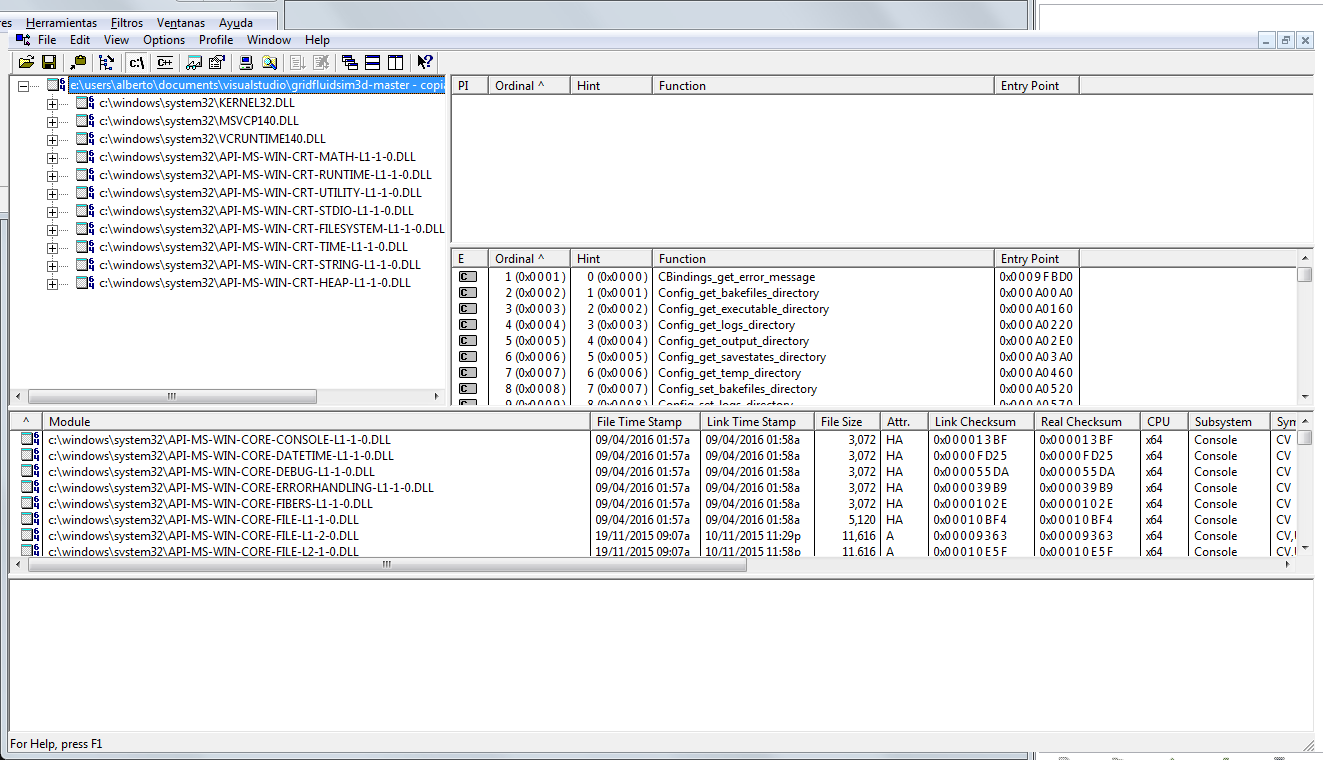
Task: Click the C export icon for Config_get_logs_directory
Action: click(x=467, y=325)
